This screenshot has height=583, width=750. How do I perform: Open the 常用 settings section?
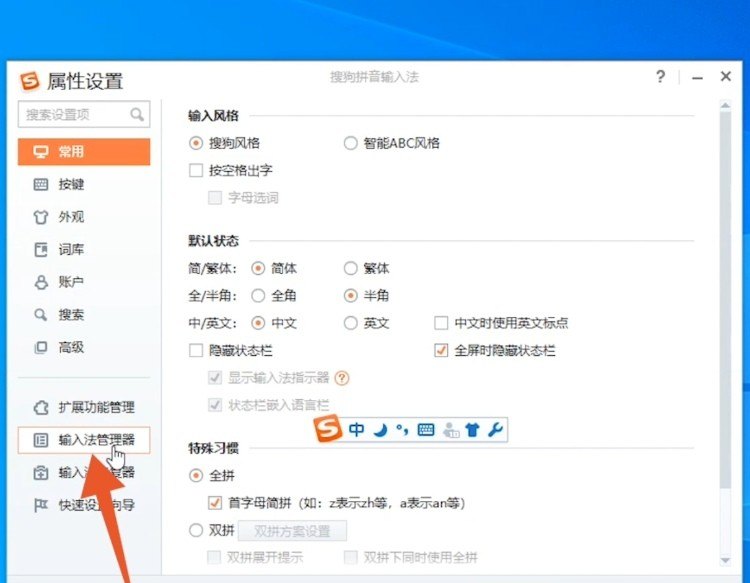click(84, 152)
